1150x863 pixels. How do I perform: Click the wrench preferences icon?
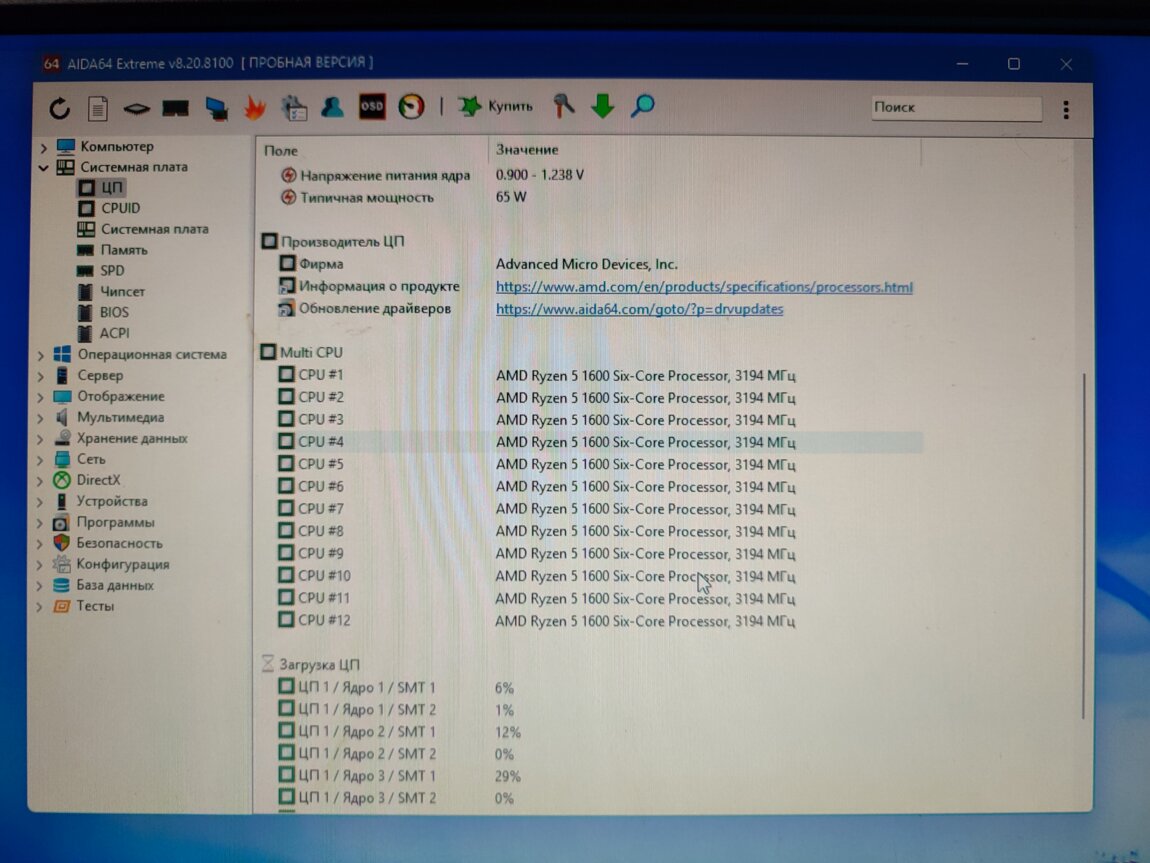coord(564,105)
